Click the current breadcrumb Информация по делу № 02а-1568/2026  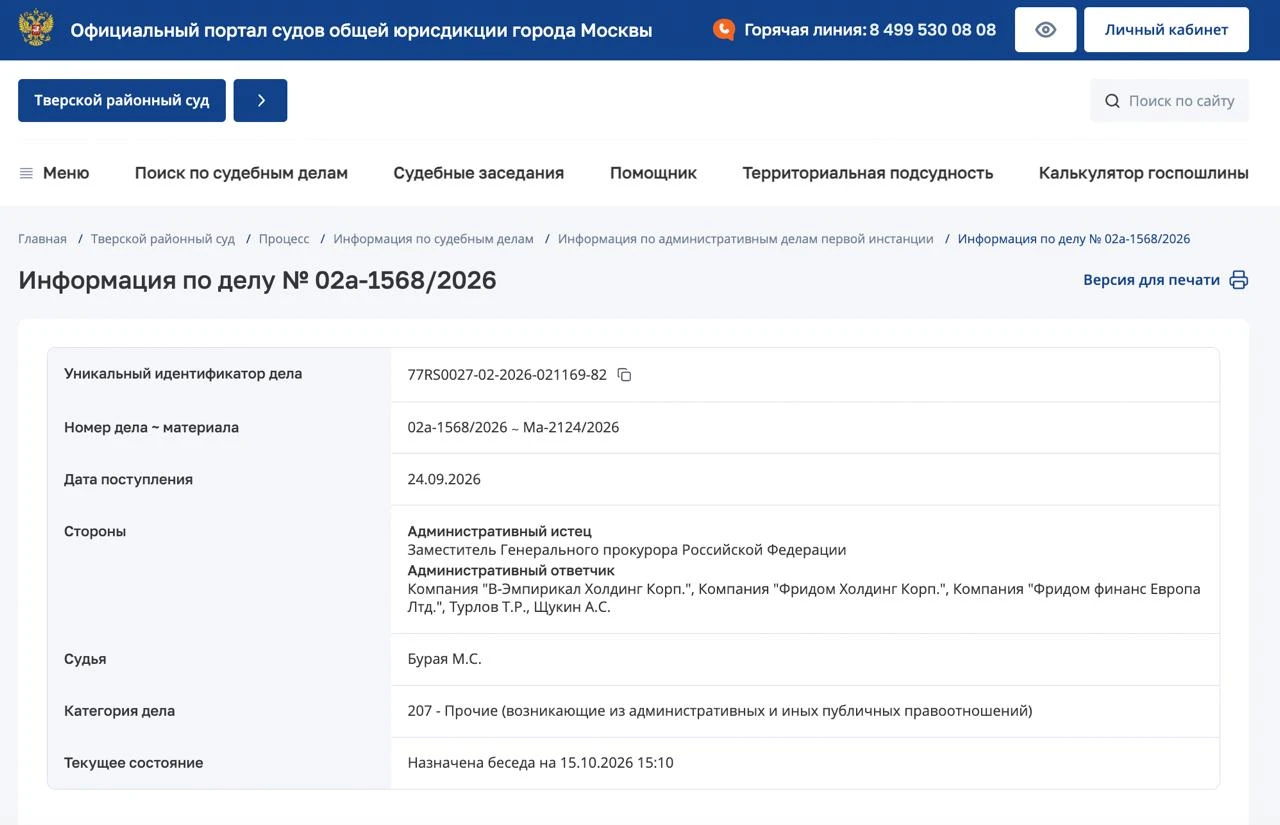click(x=1074, y=239)
